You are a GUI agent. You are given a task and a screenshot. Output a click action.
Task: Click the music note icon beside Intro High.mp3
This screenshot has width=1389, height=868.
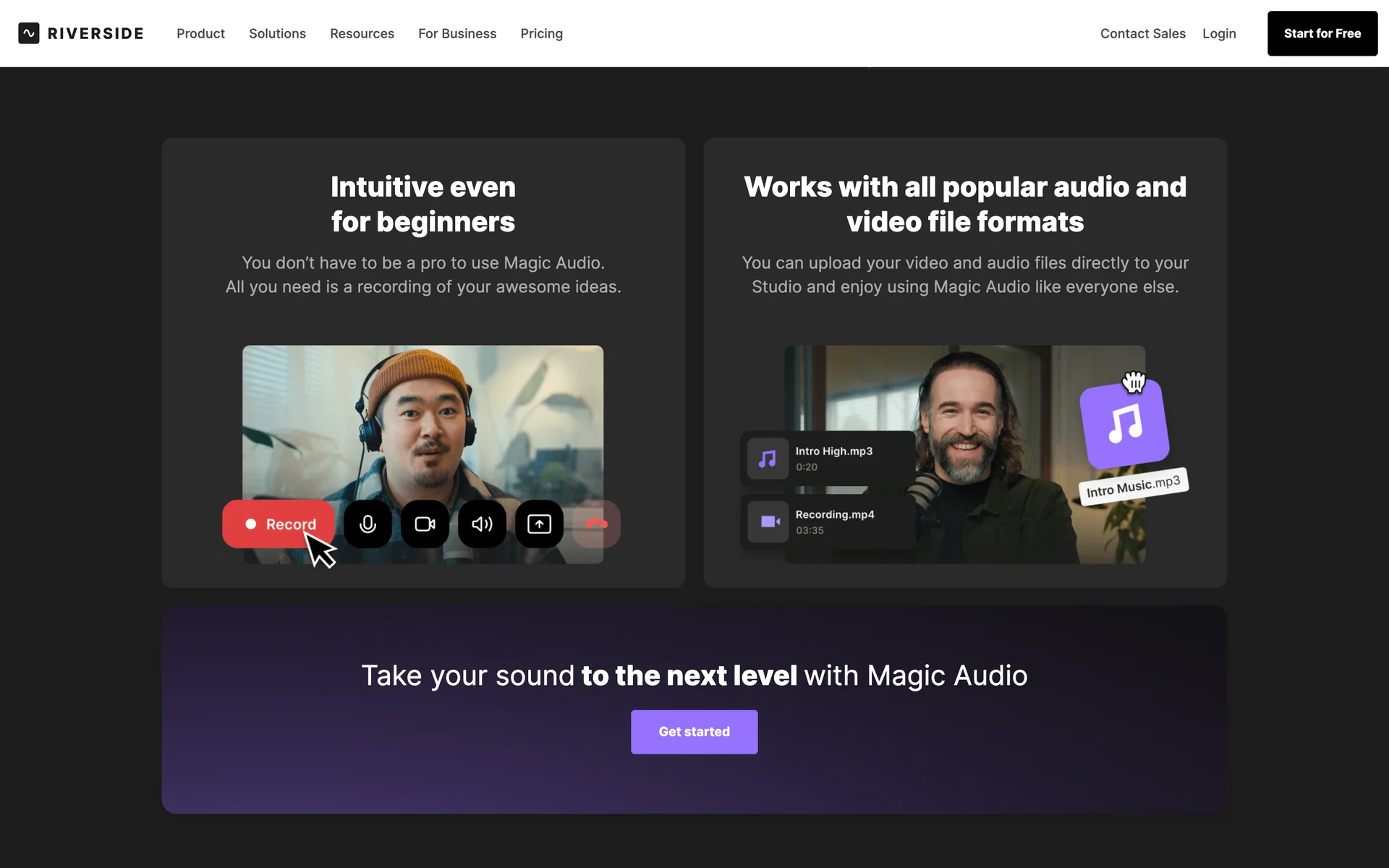pyautogui.click(x=768, y=459)
